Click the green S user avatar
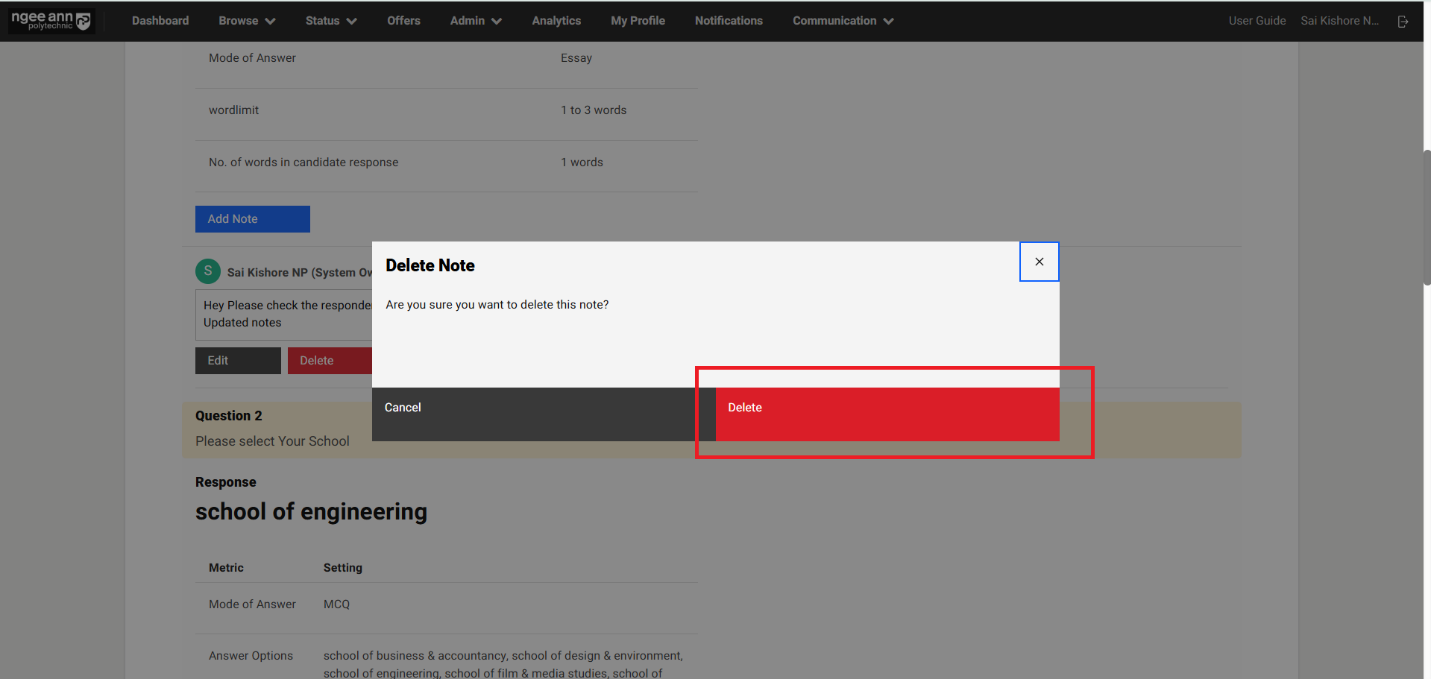Viewport: 1431px width, 679px height. tap(207, 271)
